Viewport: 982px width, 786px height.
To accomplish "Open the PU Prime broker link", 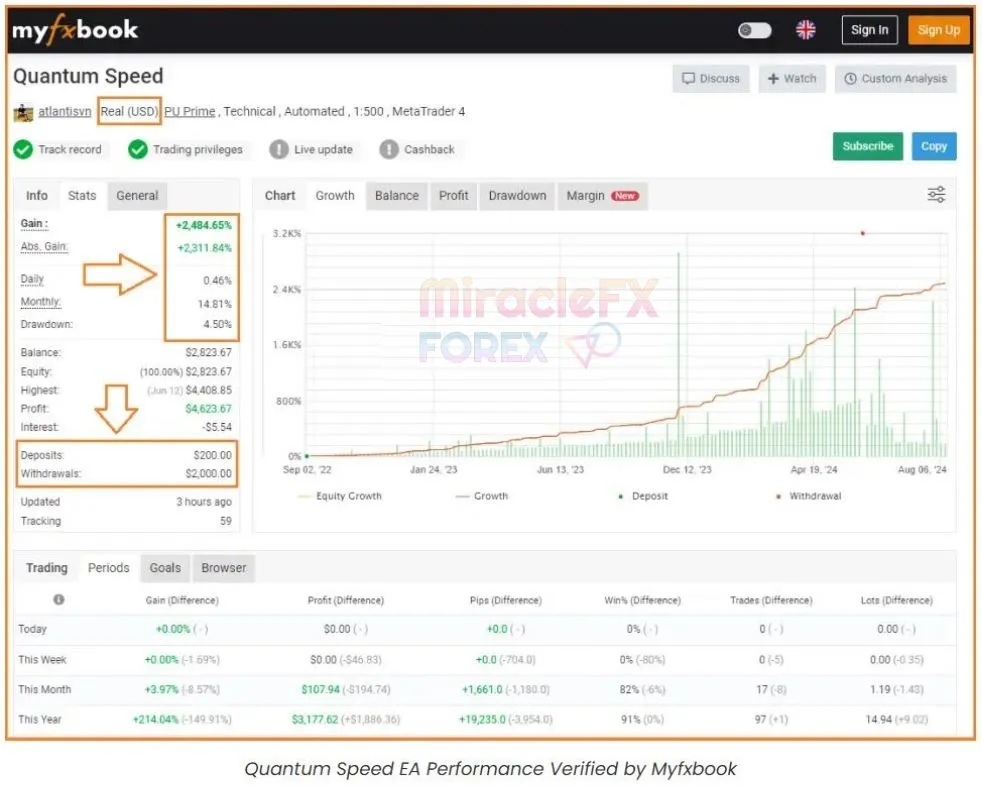I will click(190, 112).
